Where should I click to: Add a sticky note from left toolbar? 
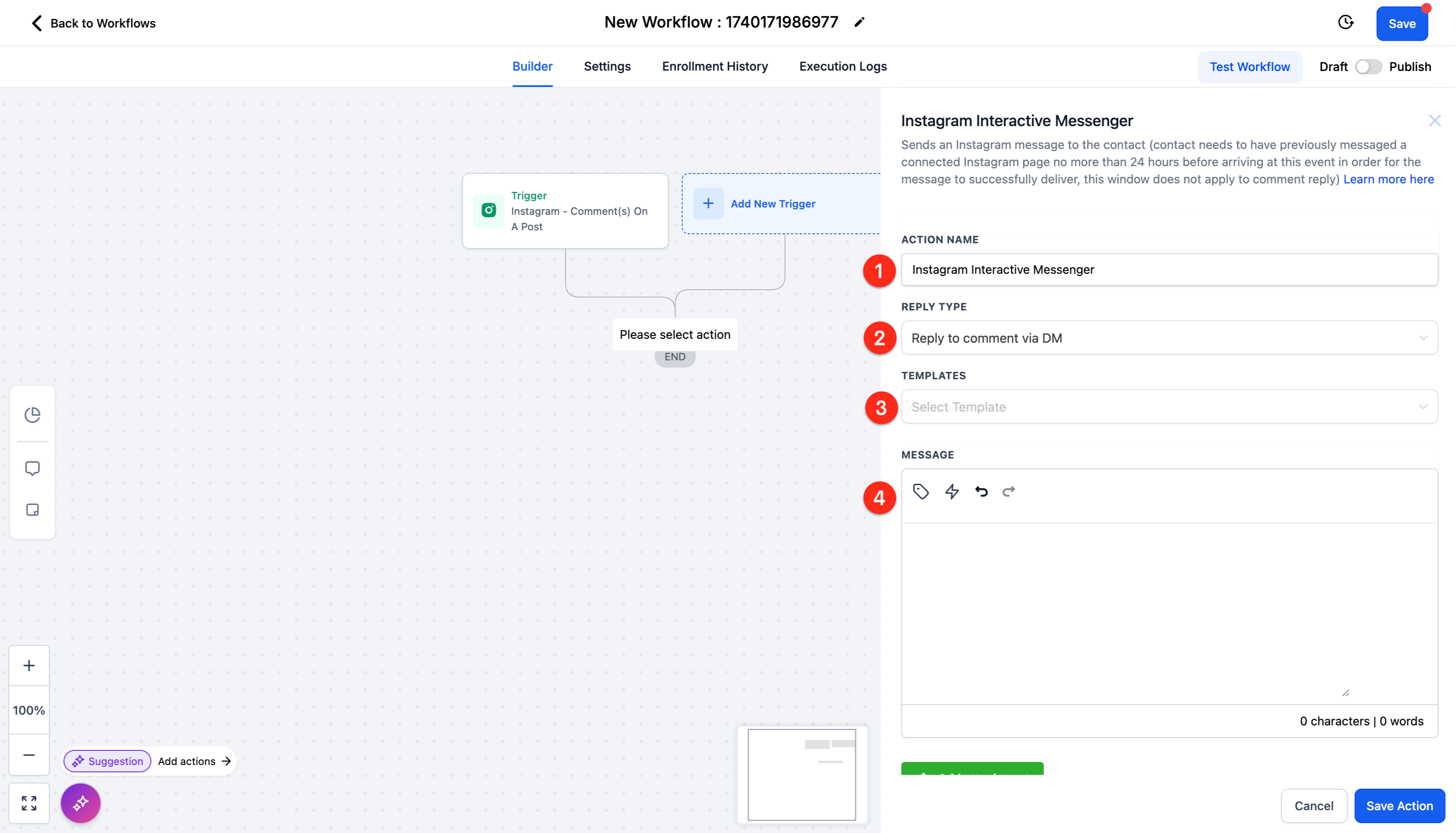(x=33, y=510)
